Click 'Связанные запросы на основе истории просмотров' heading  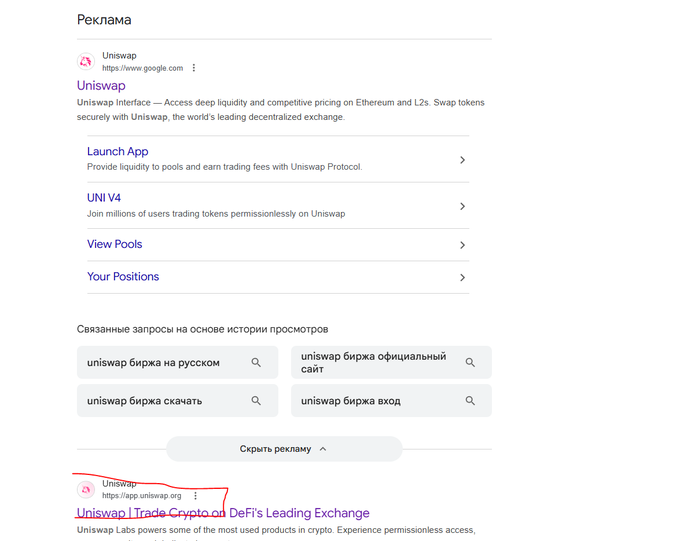tap(203, 329)
